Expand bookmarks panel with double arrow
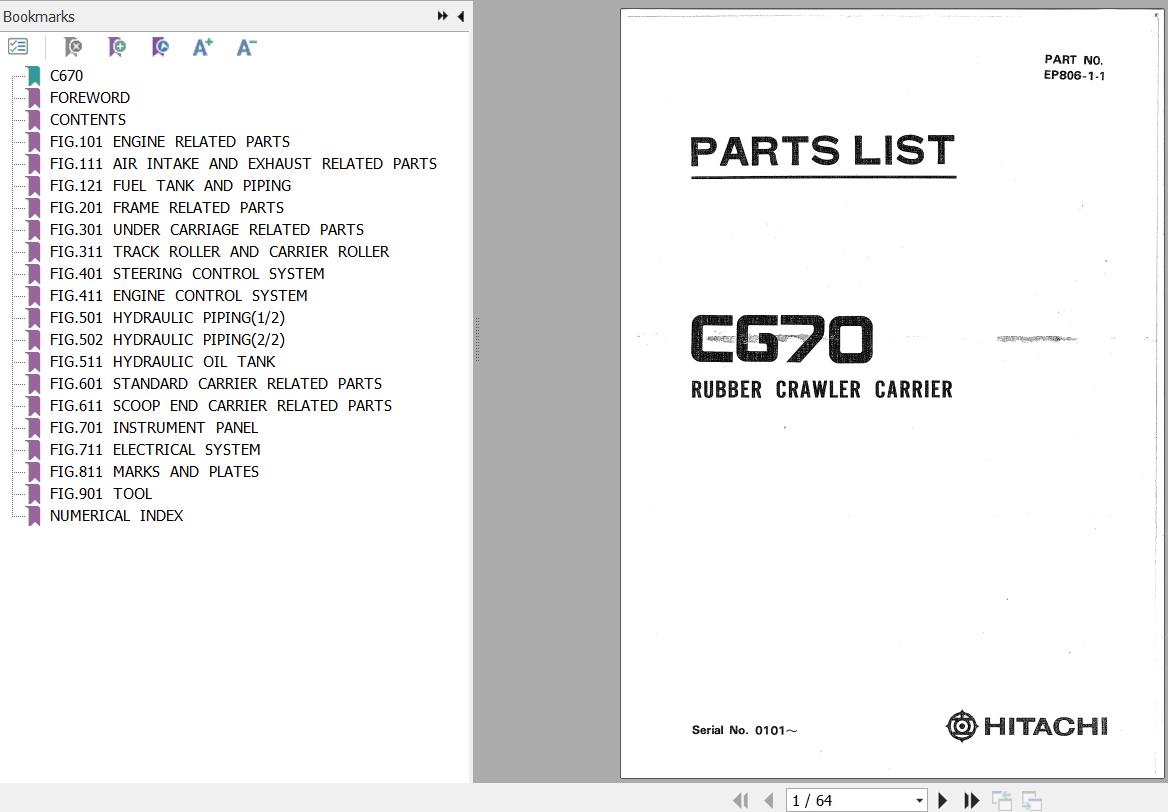Viewport: 1168px width, 812px height. (442, 16)
